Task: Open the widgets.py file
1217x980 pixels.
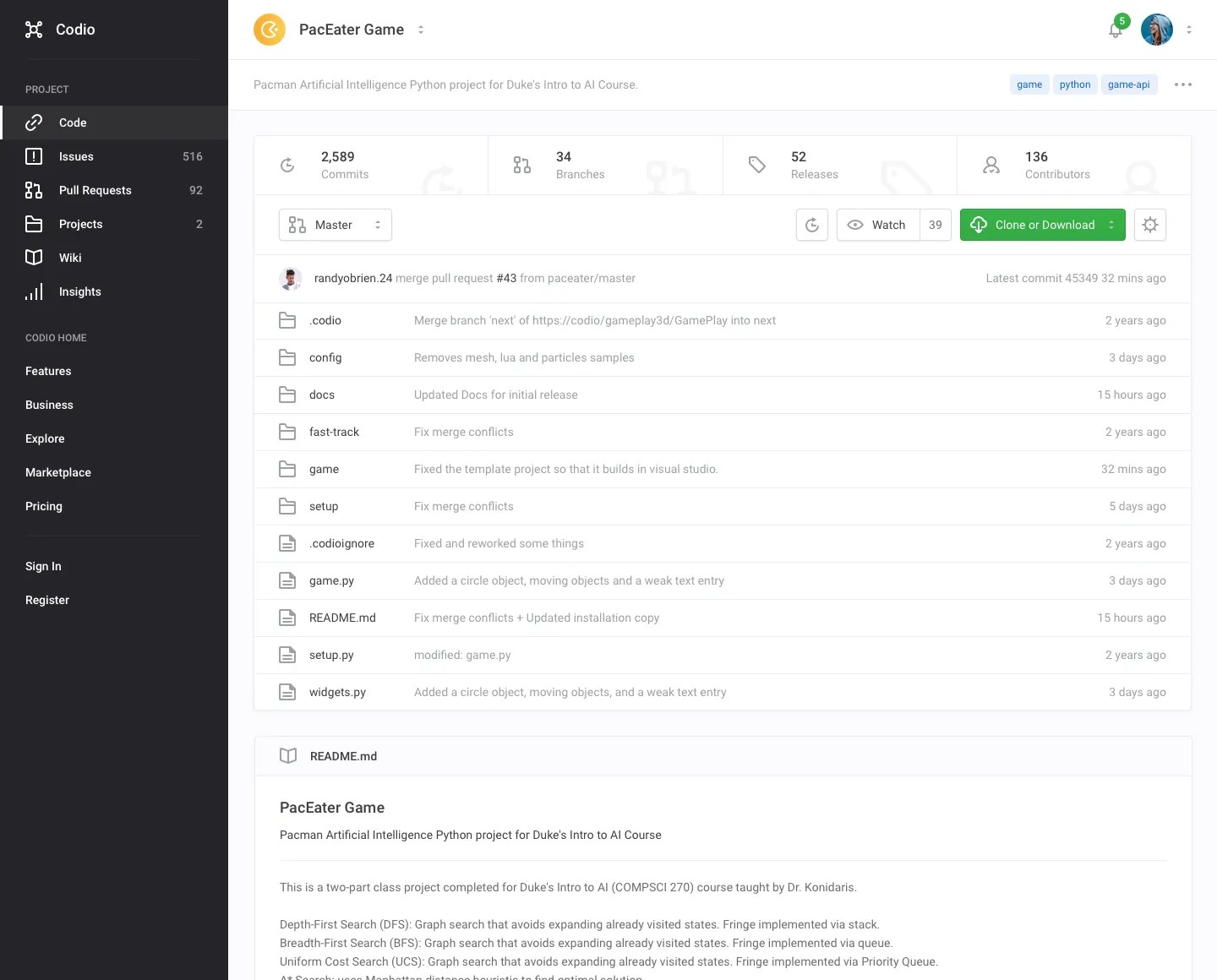Action: (337, 692)
